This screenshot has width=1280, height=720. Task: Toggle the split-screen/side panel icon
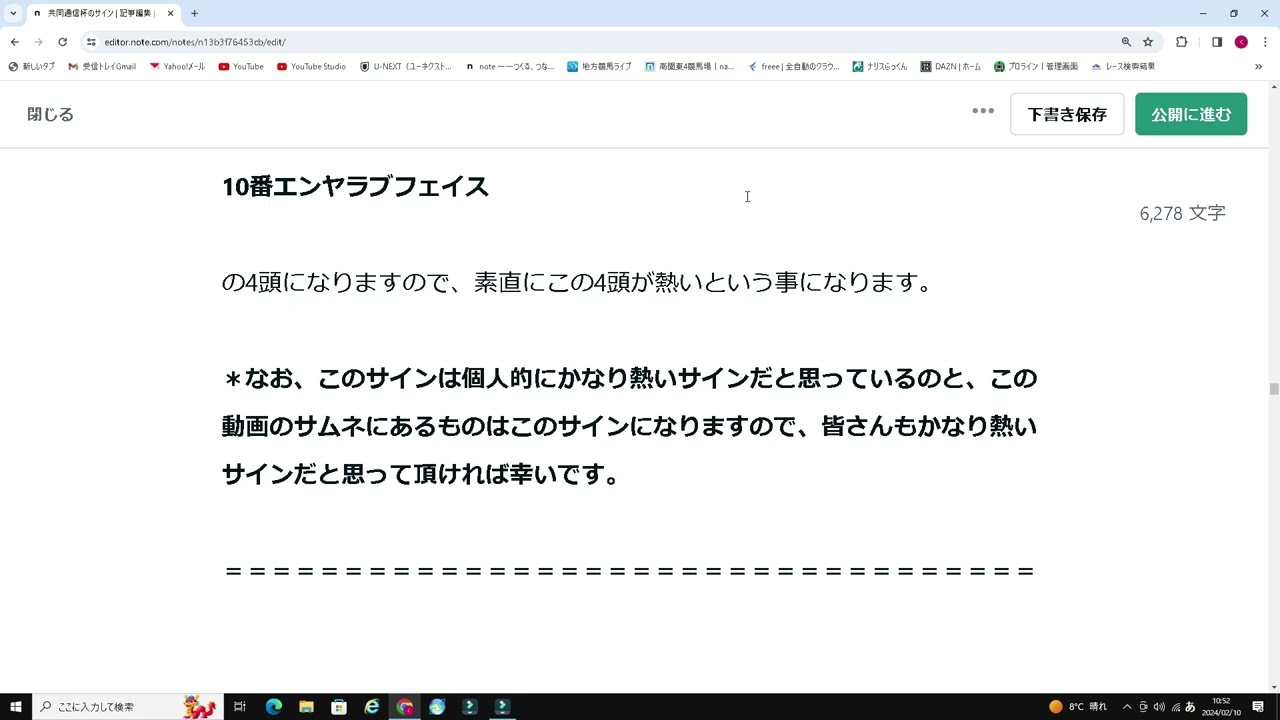[1217, 42]
